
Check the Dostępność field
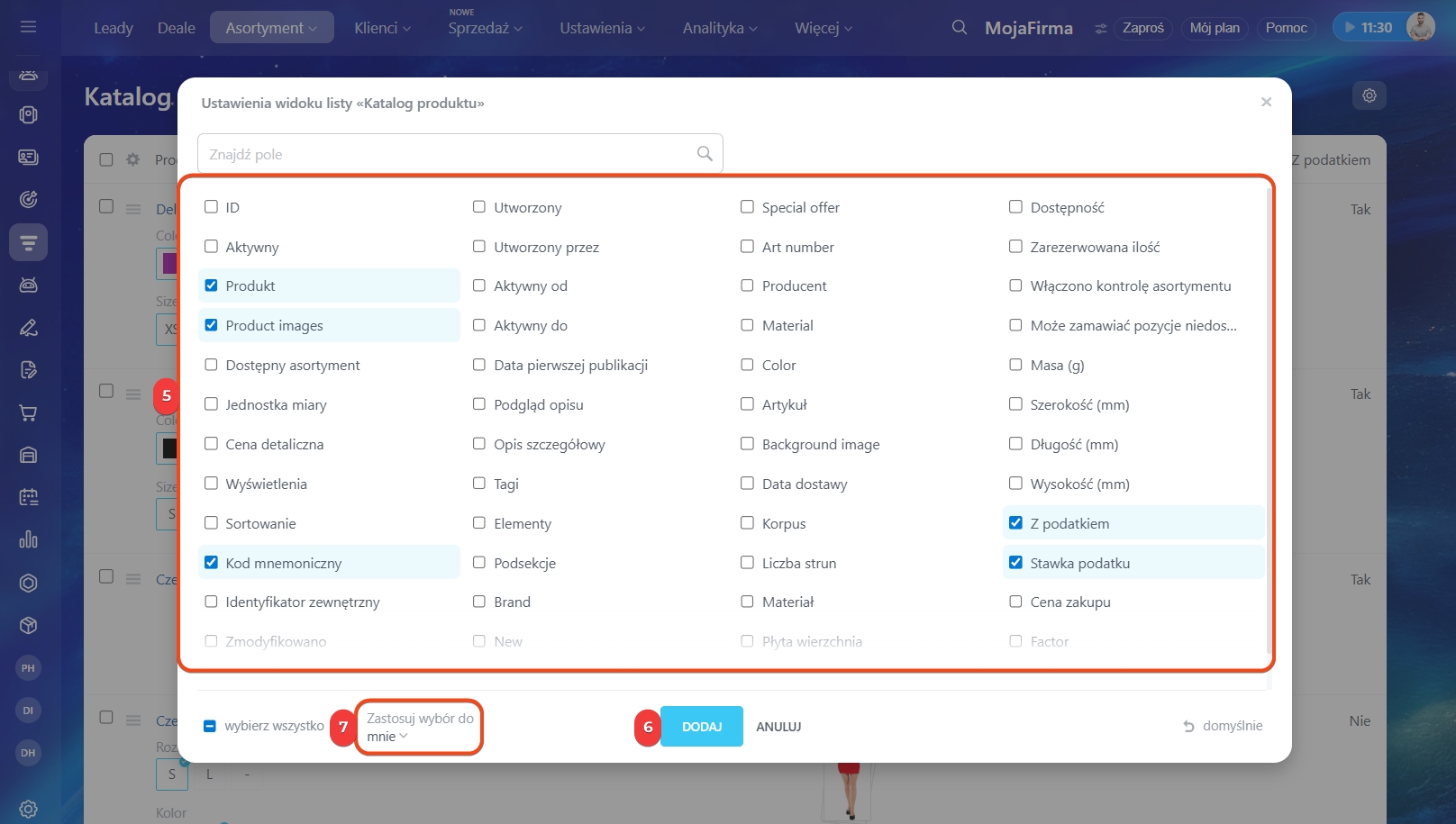pos(1015,207)
